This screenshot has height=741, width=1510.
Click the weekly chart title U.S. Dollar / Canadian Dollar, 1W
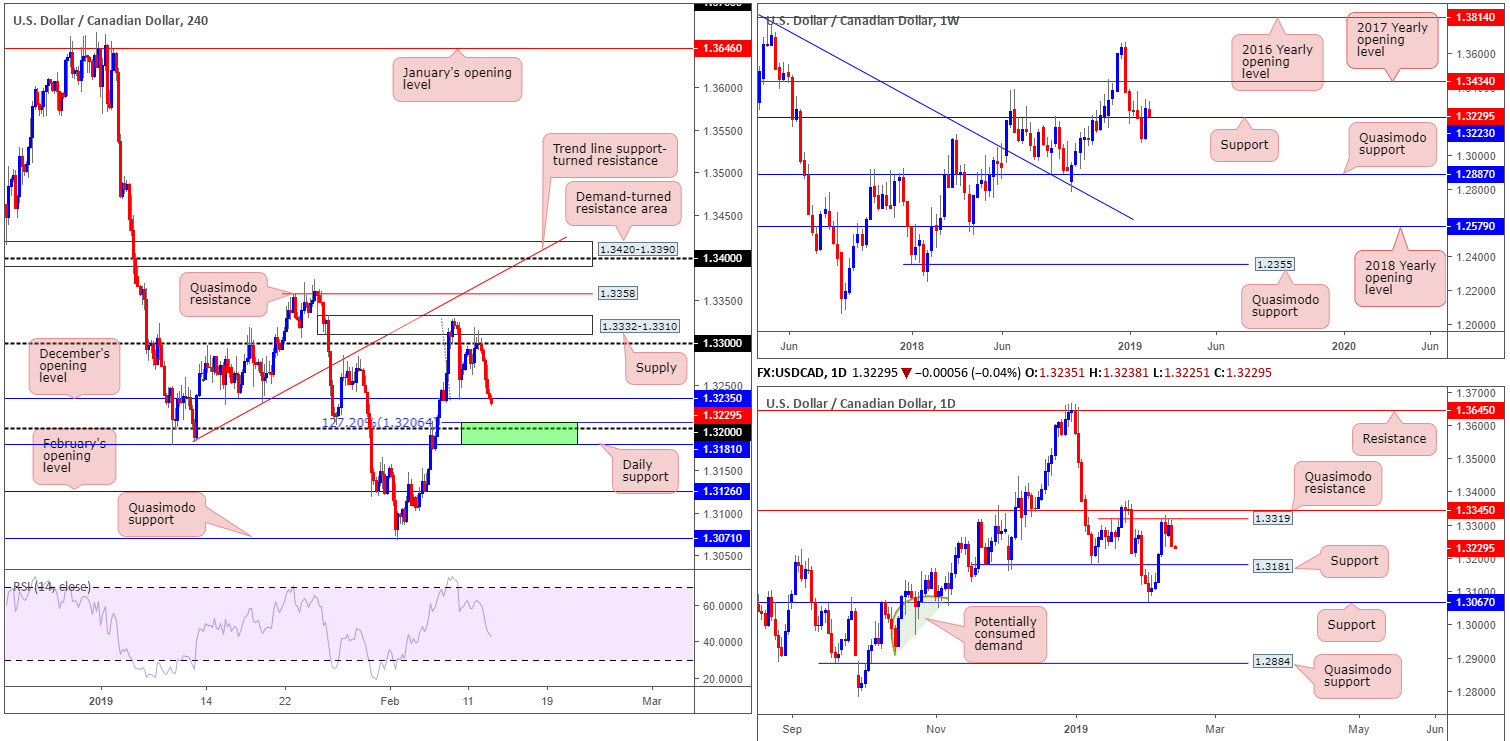click(862, 20)
